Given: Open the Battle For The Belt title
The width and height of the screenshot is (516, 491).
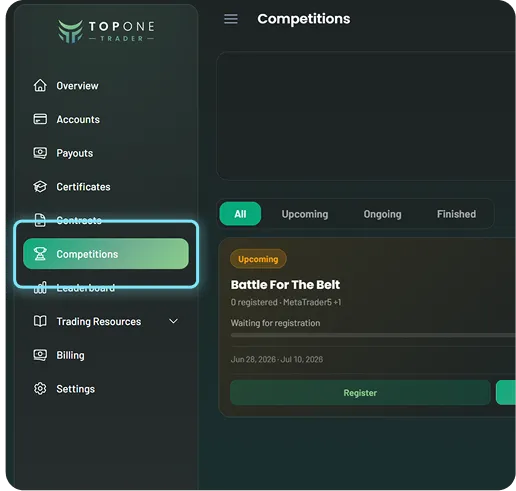Looking at the screenshot, I should pyautogui.click(x=285, y=285).
